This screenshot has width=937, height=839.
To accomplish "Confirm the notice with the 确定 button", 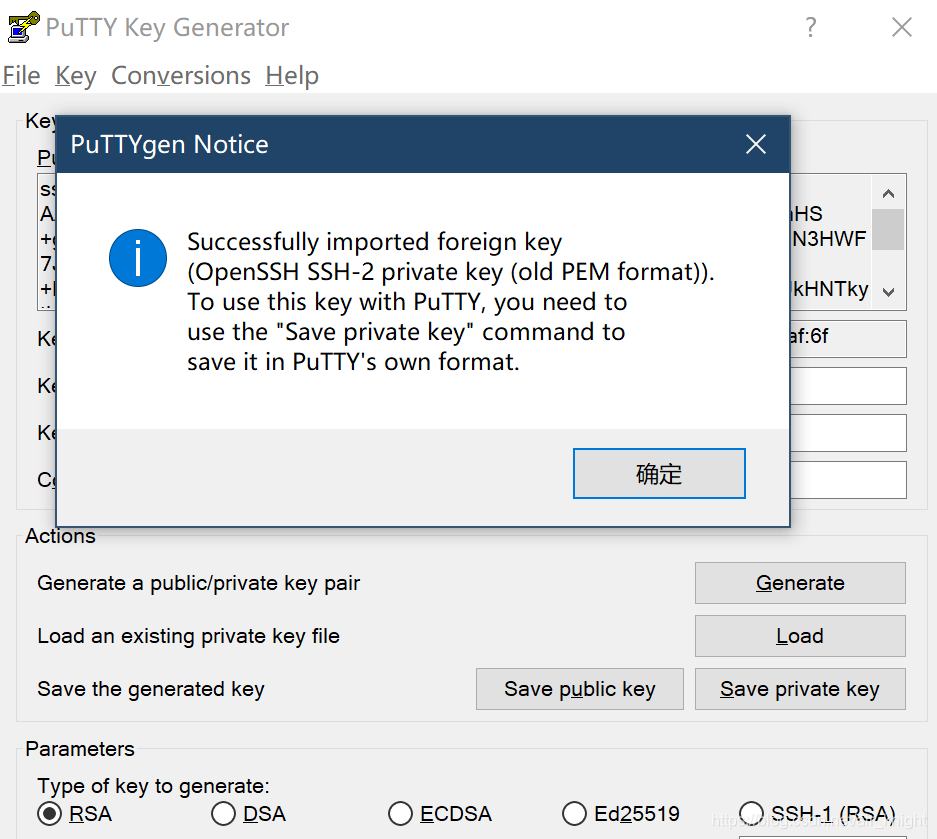I will [659, 473].
